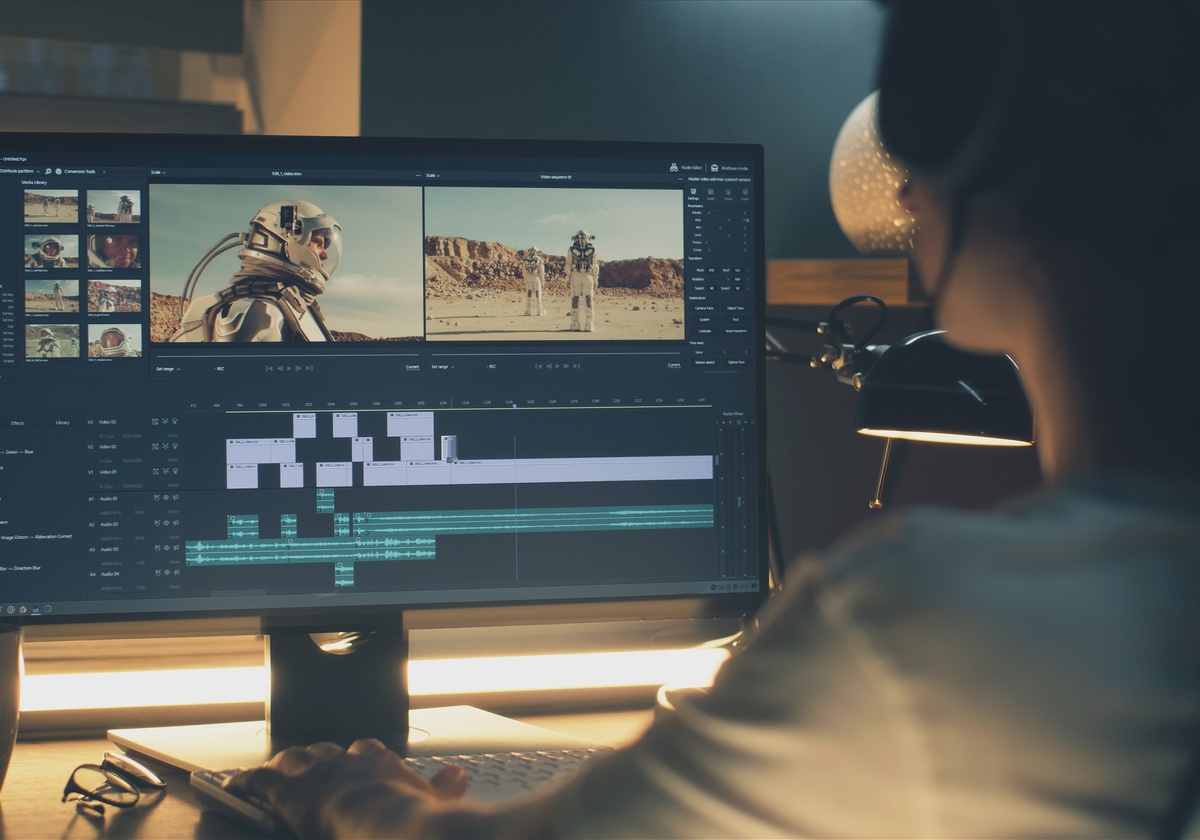Select the Settings icon in the properties panel

[x=693, y=192]
